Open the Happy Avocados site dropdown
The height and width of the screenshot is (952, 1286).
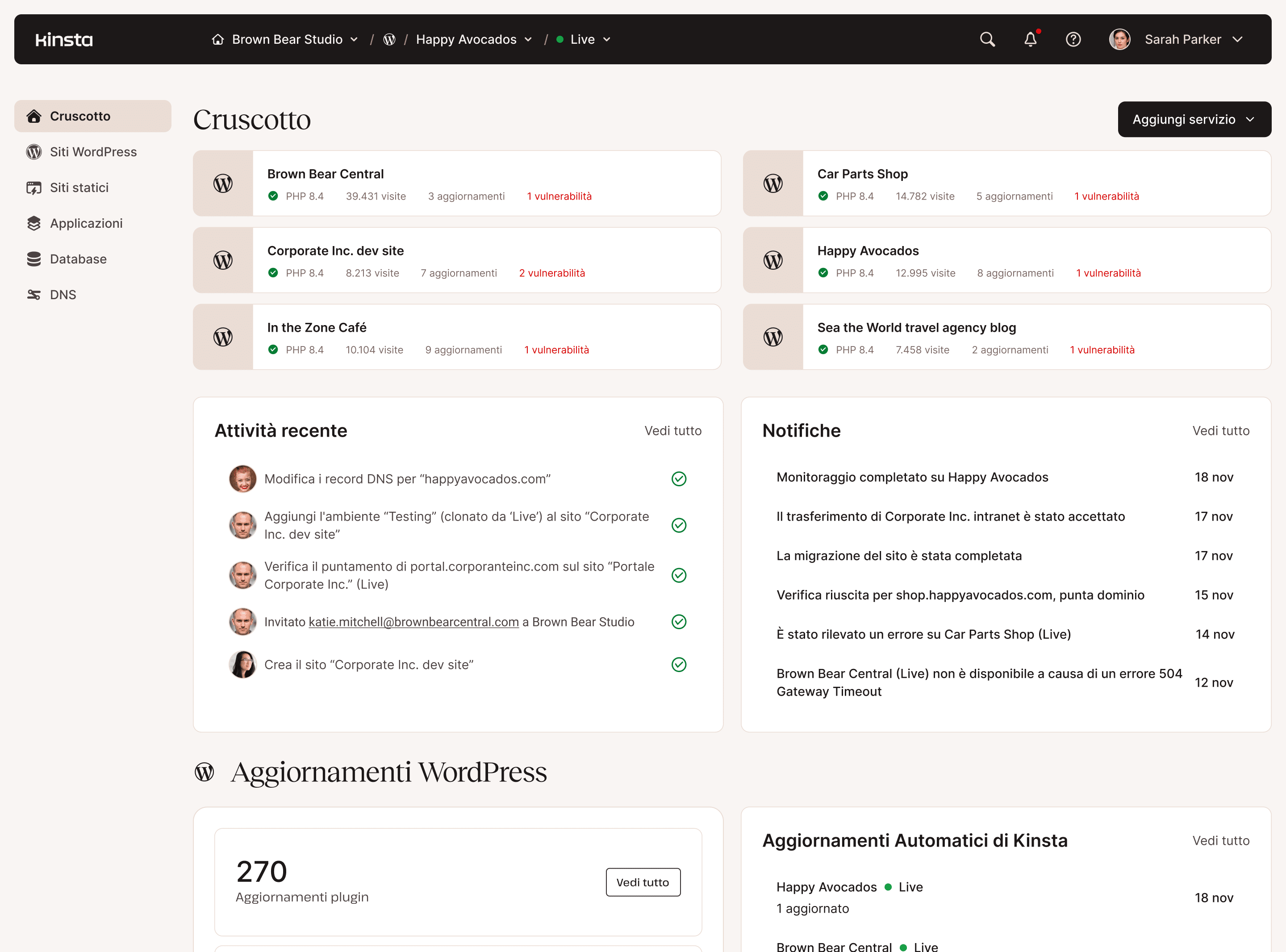tap(474, 39)
